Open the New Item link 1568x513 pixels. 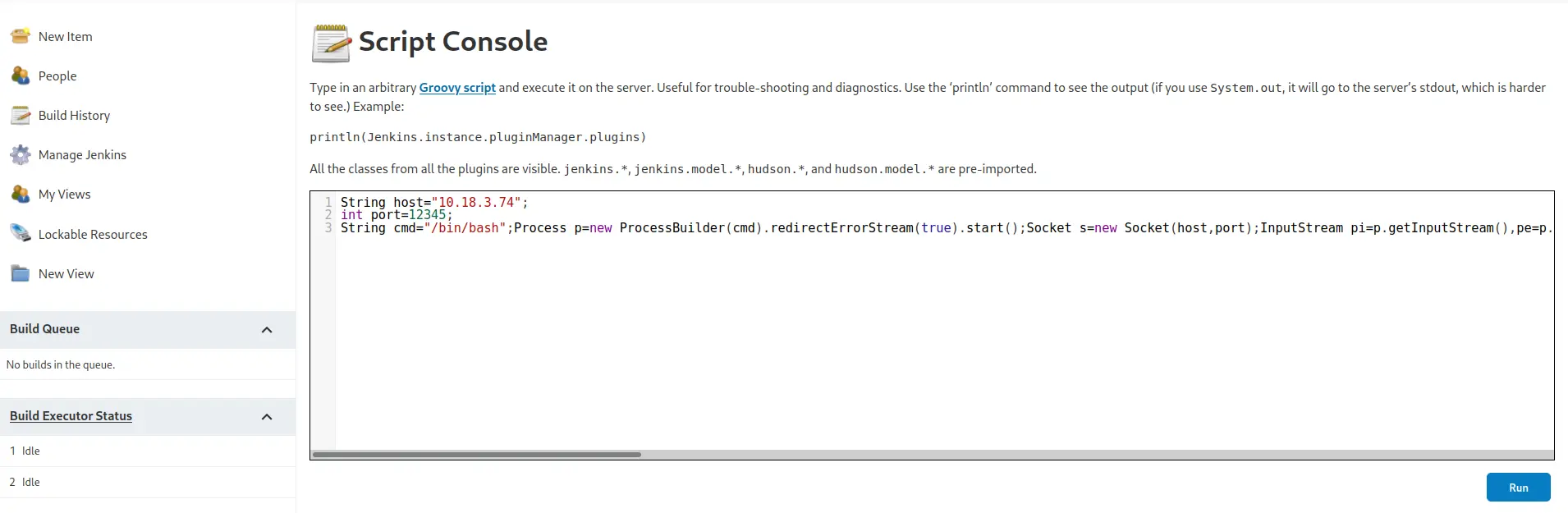[66, 36]
